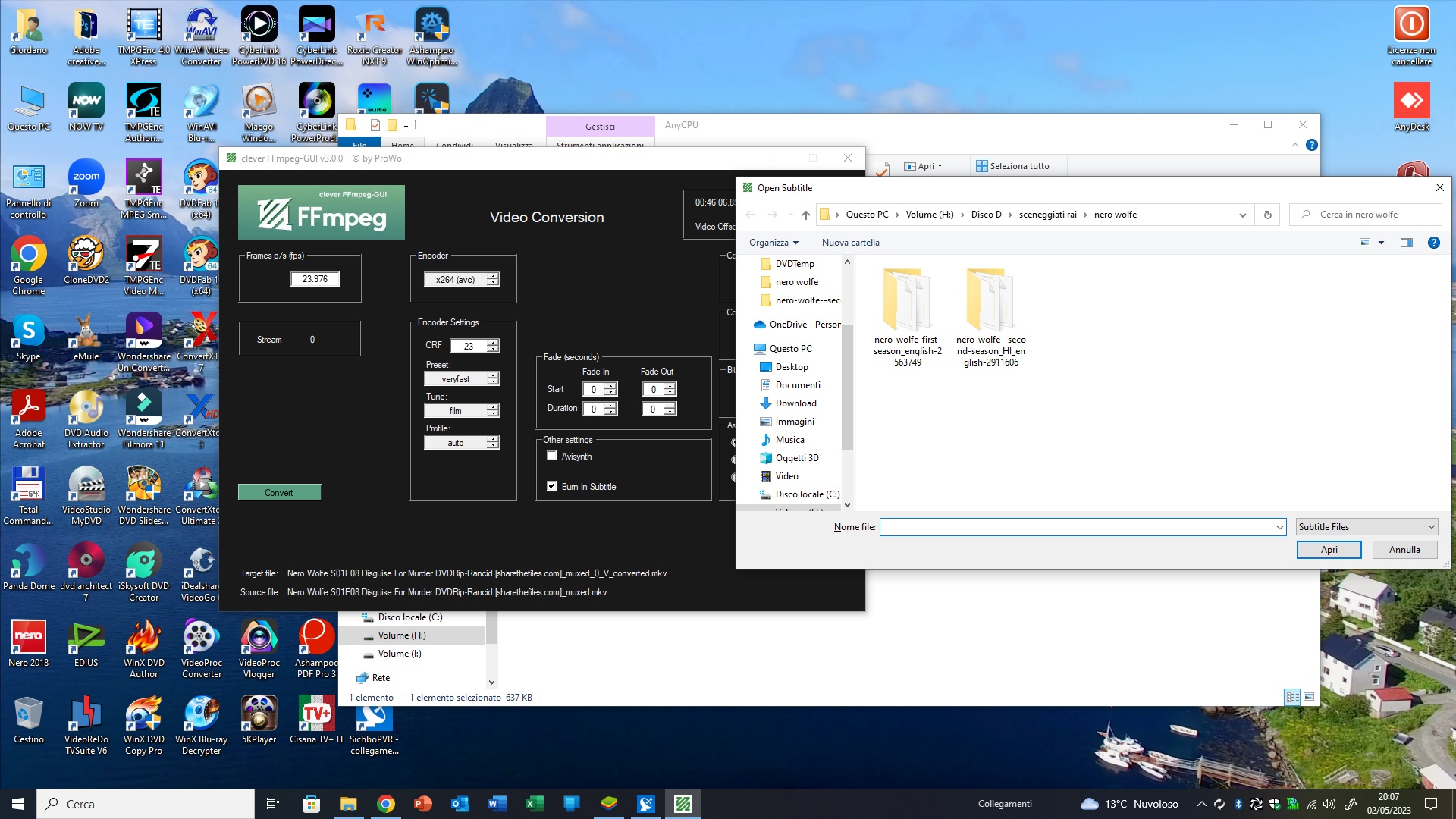Screen dimensions: 1456x819
Task: Click the Annulla button
Action: 1404,550
